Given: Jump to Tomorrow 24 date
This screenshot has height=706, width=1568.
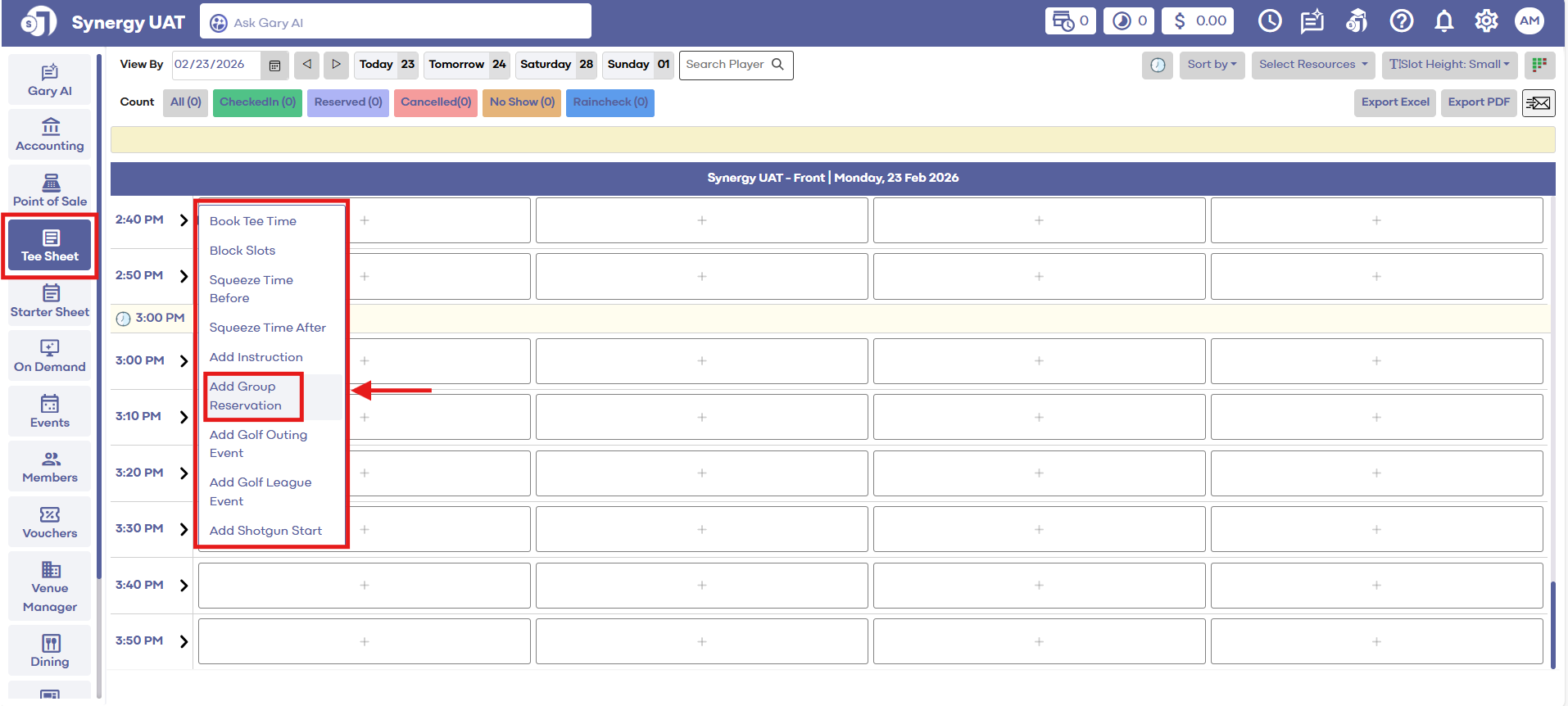Looking at the screenshot, I should (466, 65).
